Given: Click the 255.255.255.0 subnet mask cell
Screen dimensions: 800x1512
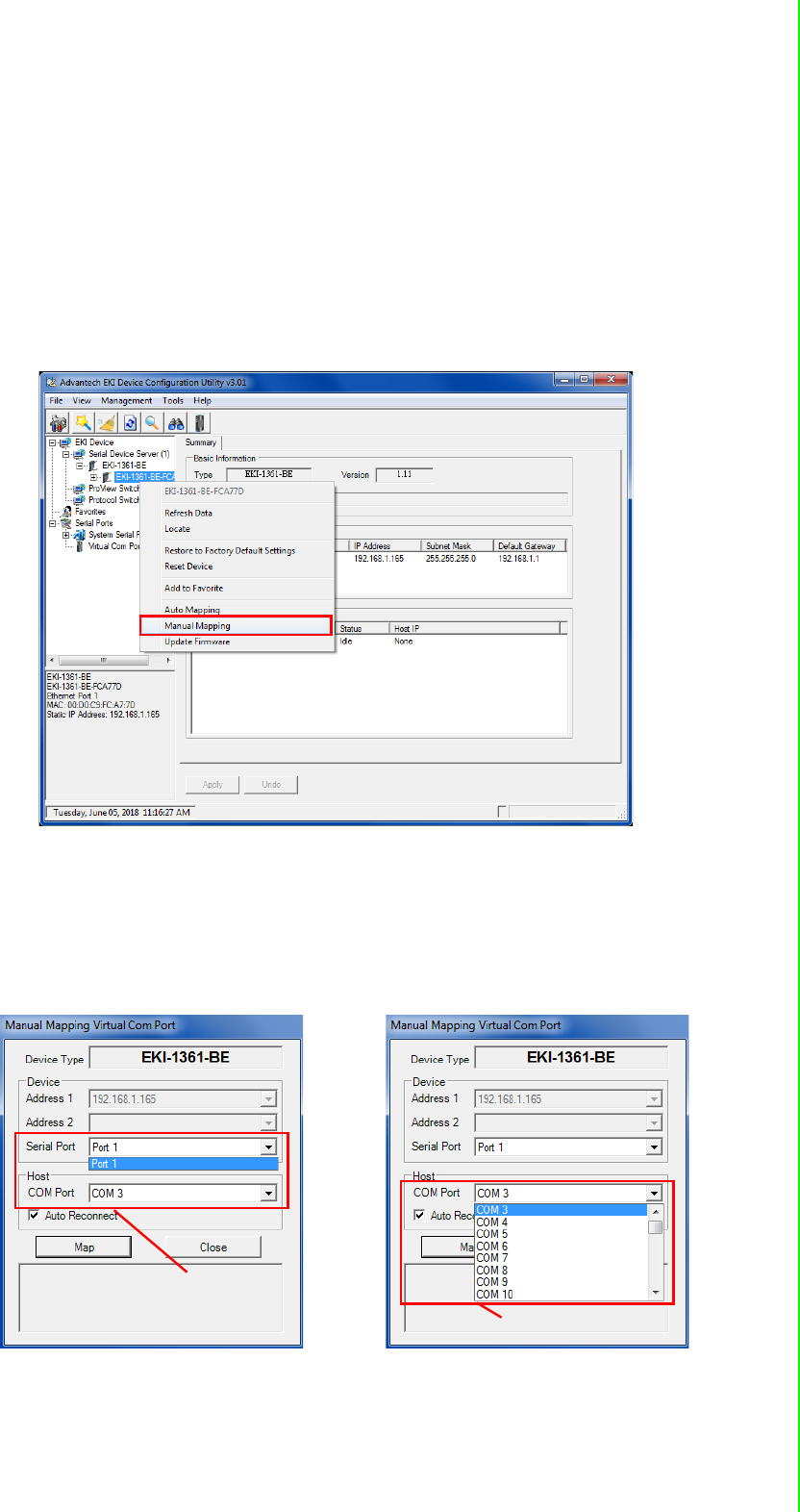Looking at the screenshot, I should click(x=451, y=559).
